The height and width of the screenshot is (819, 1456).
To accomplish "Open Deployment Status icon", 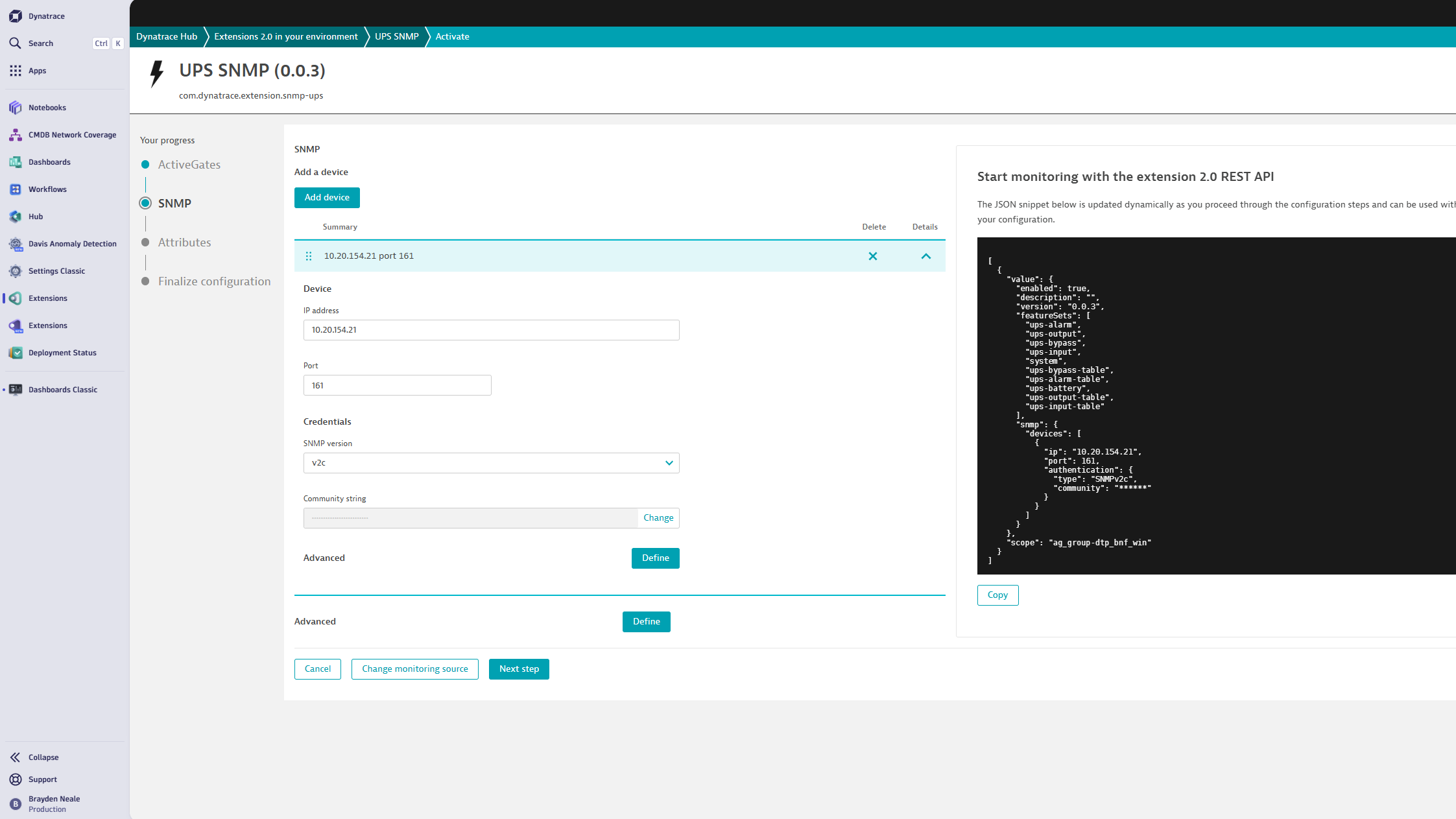I will click(16, 353).
